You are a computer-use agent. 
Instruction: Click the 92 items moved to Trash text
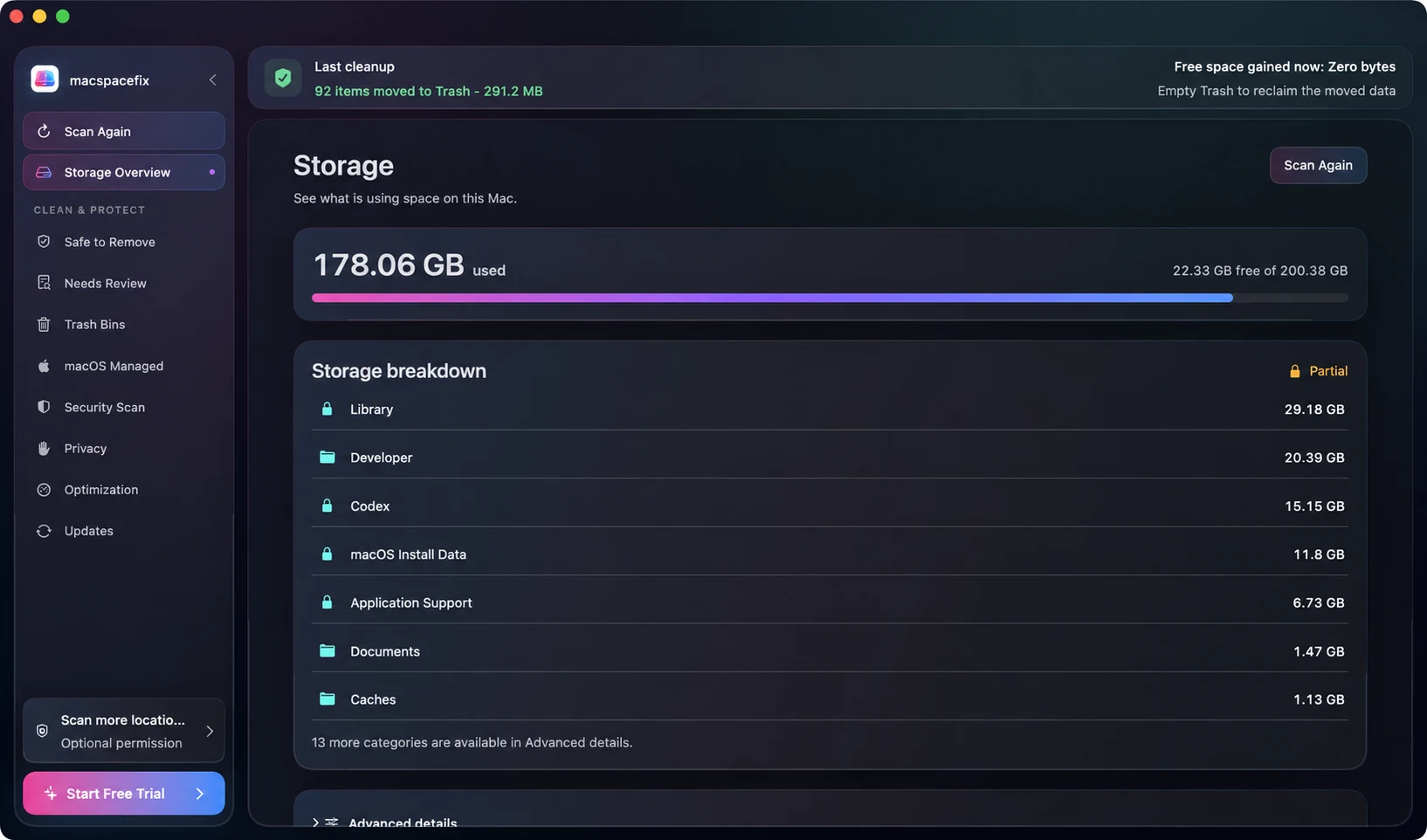429,91
